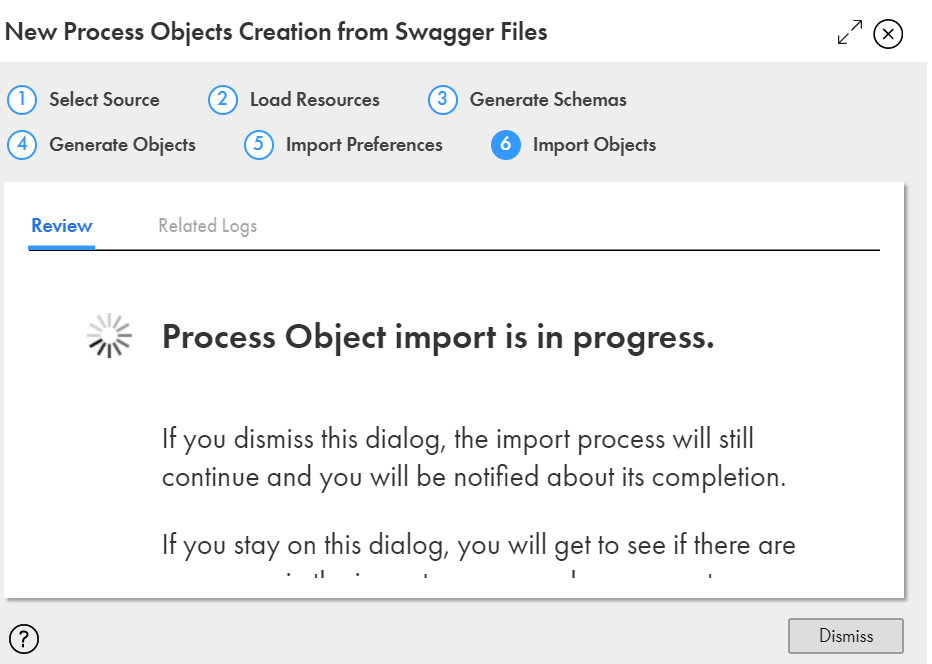Click the Import Objects step label
This screenshot has height=664, width=932.
[594, 145]
